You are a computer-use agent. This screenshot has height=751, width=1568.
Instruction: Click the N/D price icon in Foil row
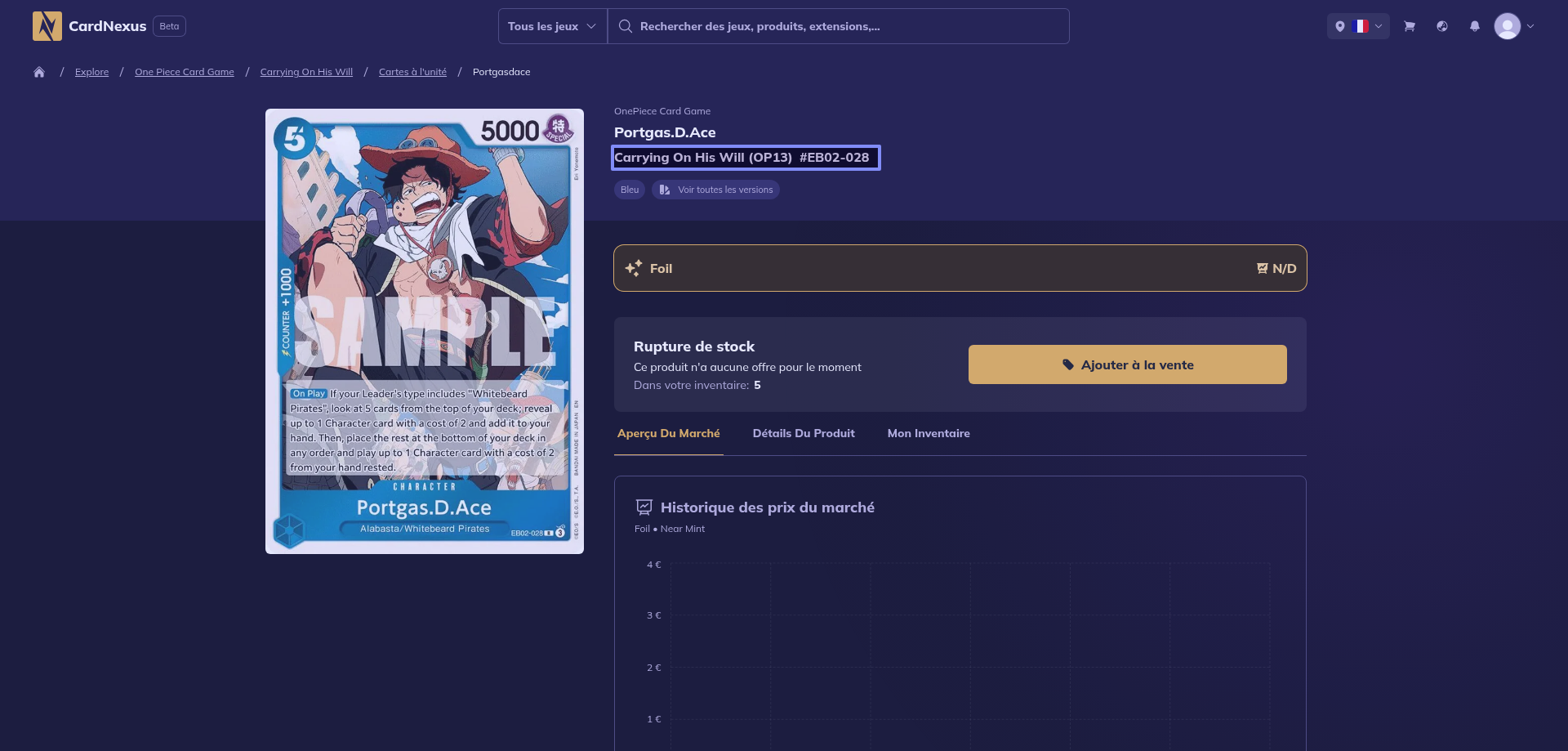(x=1263, y=268)
